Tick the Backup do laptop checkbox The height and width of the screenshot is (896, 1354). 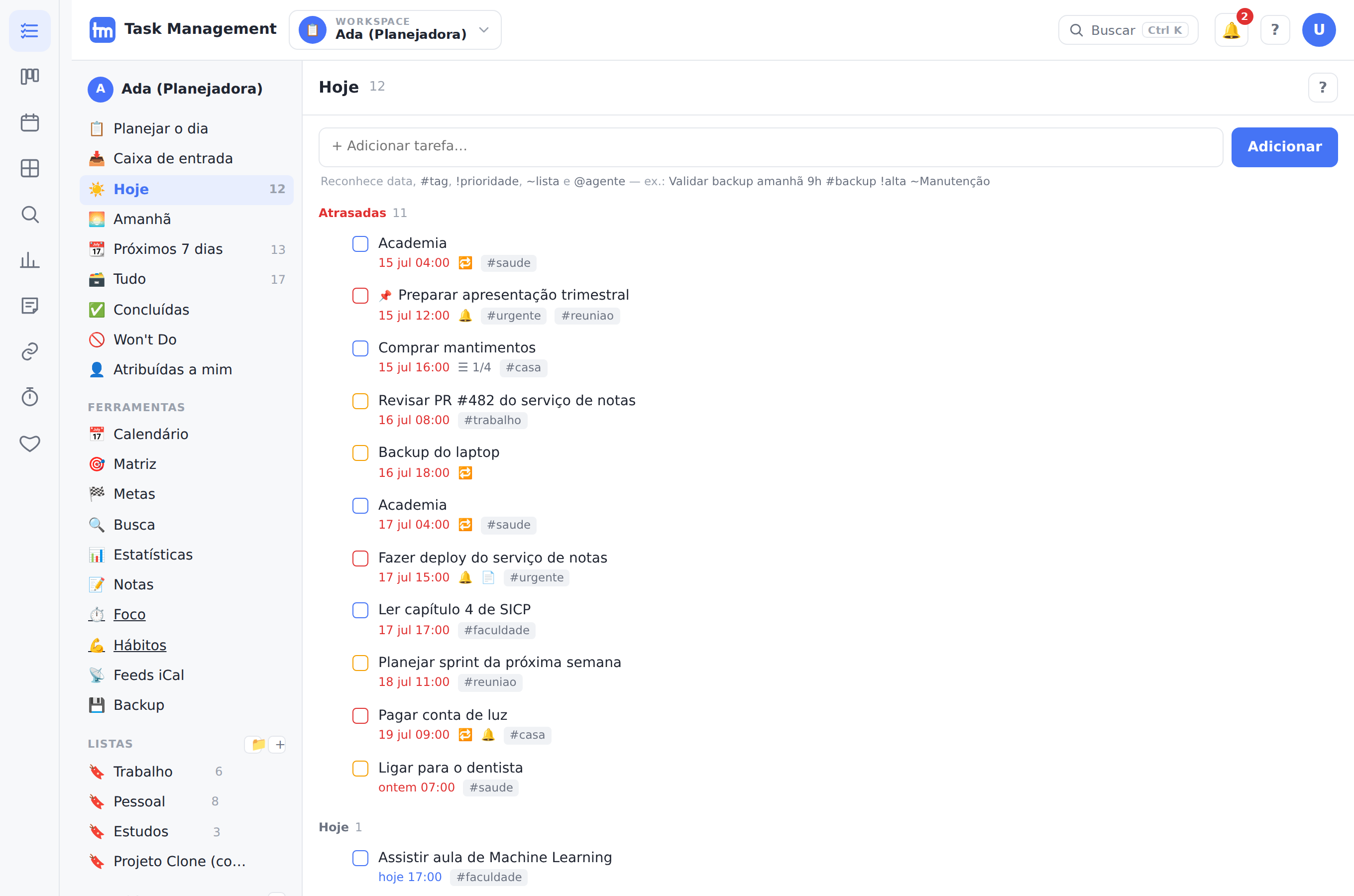pyautogui.click(x=360, y=453)
